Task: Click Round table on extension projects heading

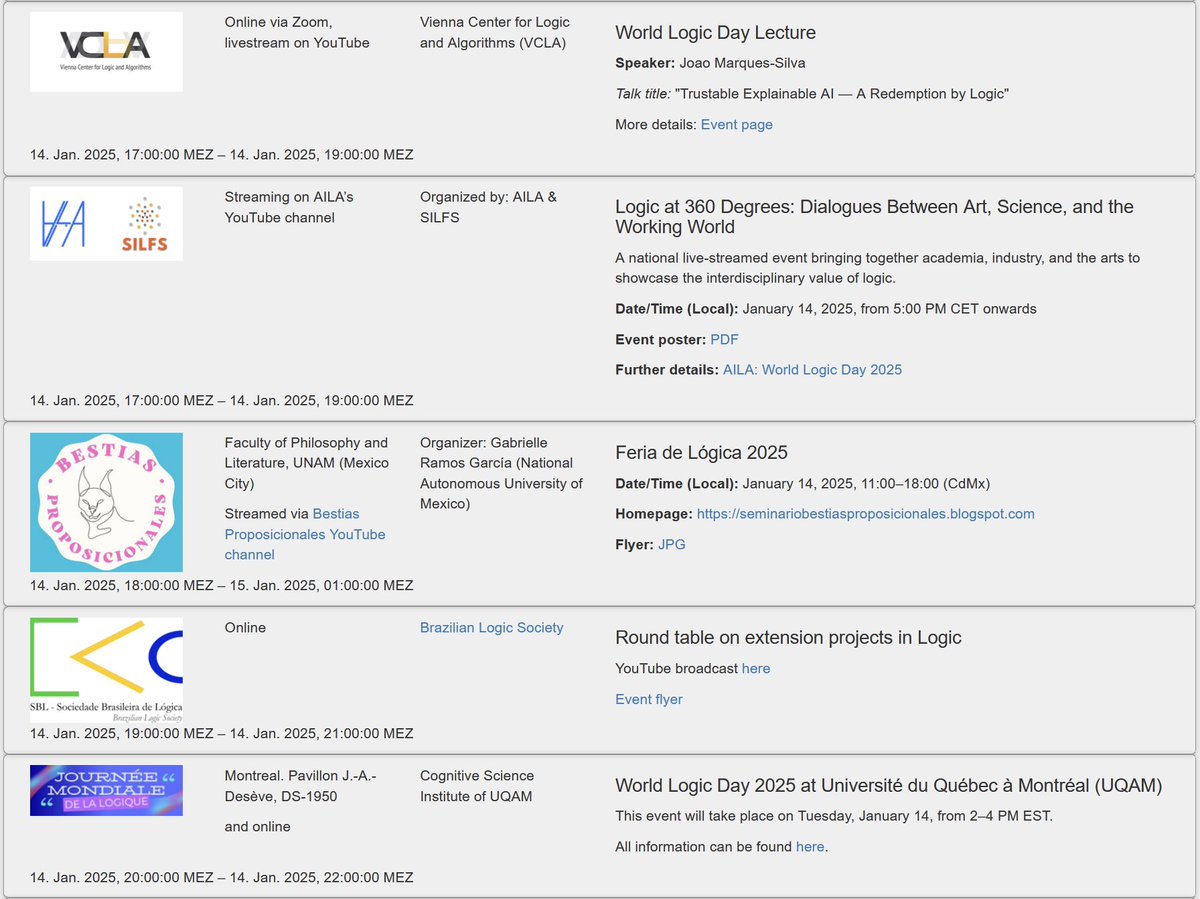Action: pyautogui.click(x=788, y=638)
